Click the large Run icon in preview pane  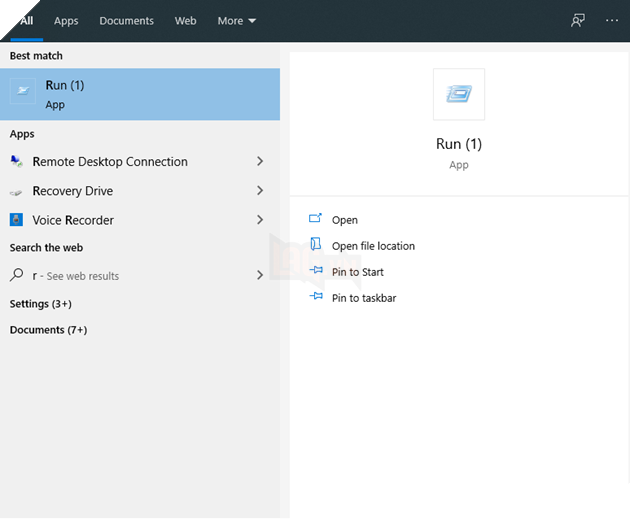[x=459, y=95]
